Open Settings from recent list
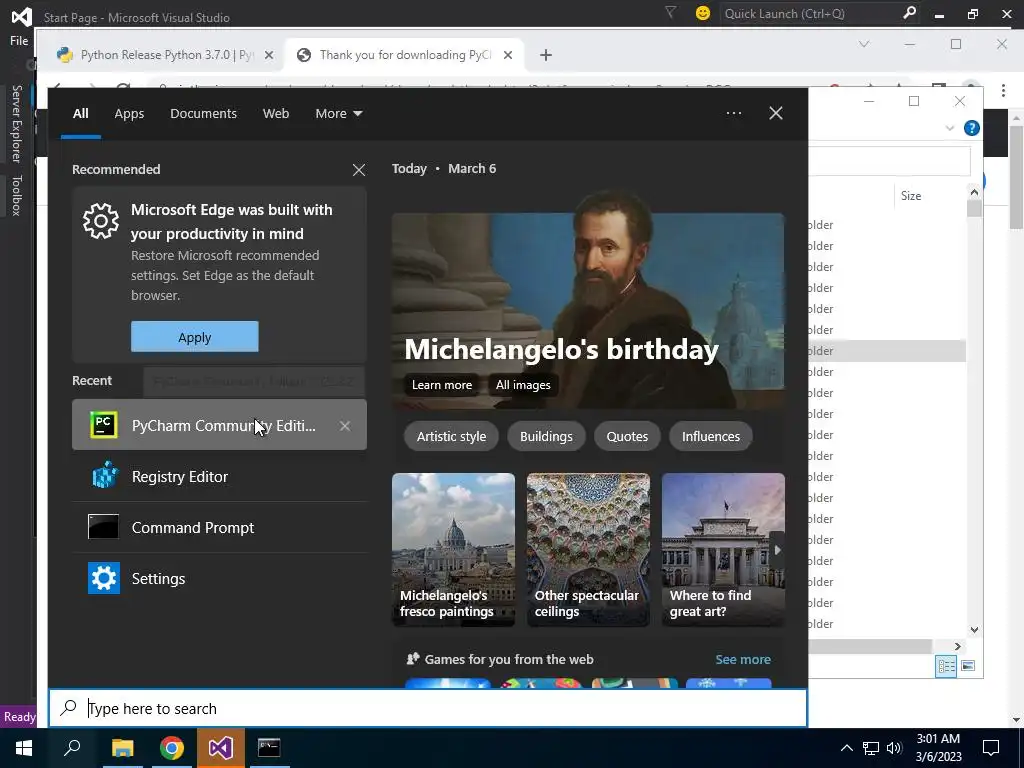Image resolution: width=1024 pixels, height=768 pixels. (219, 579)
